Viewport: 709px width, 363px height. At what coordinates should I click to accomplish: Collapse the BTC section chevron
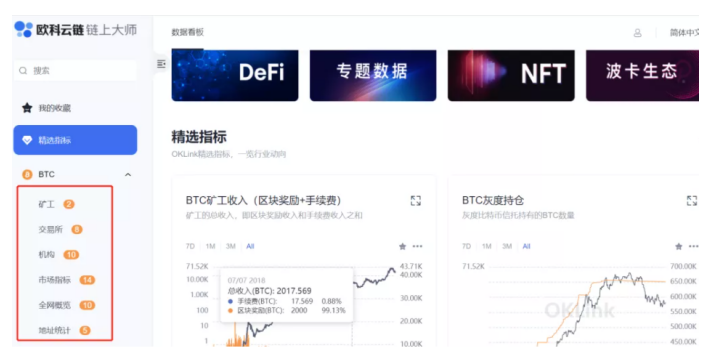tap(128, 174)
